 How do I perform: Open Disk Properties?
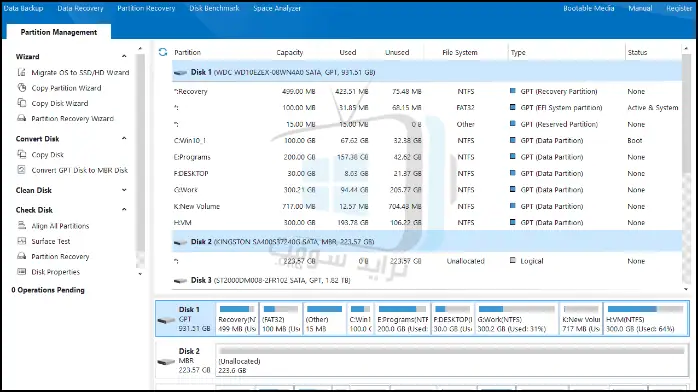pos(56,272)
